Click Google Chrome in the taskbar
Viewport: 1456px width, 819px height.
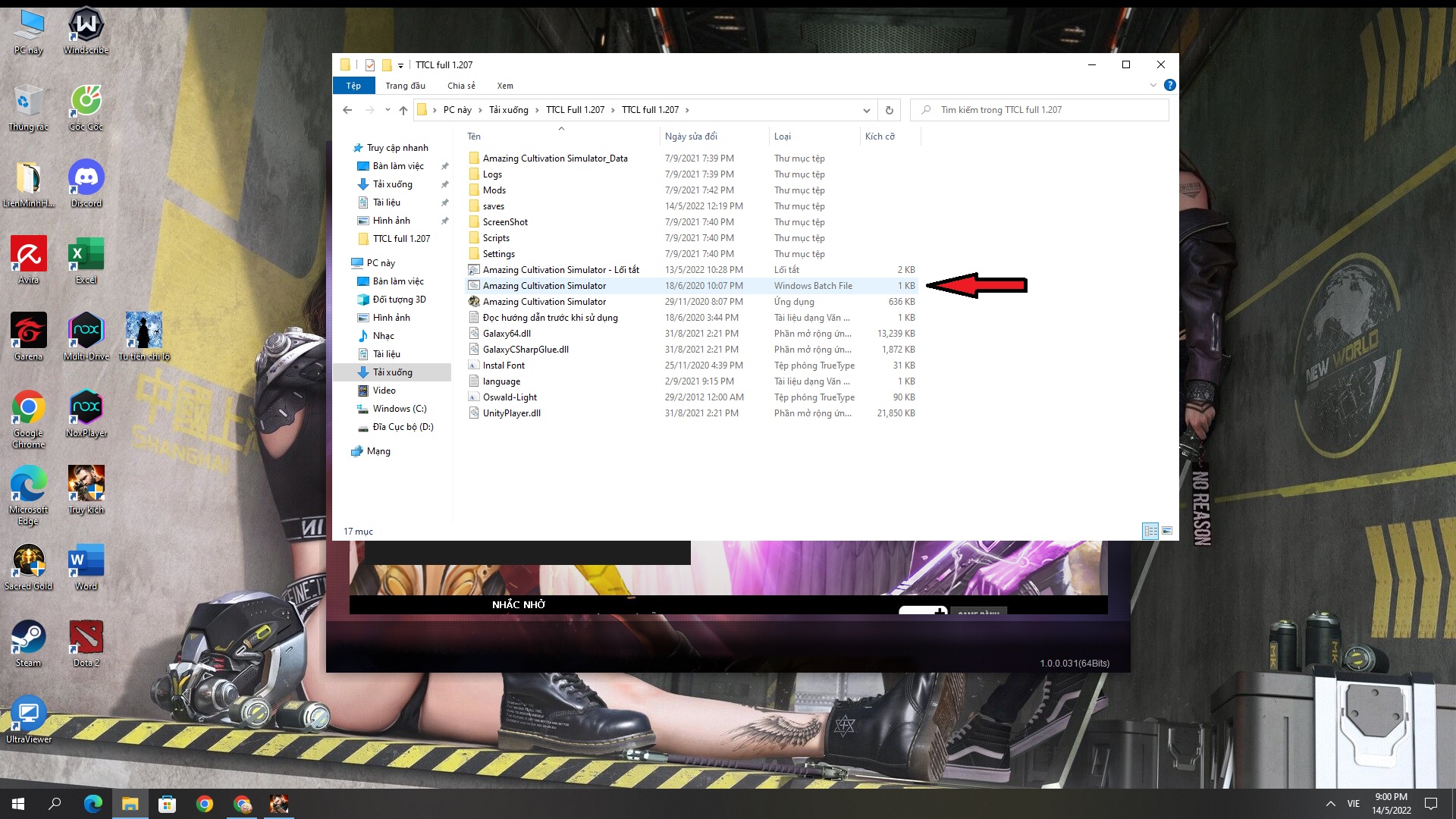point(205,804)
